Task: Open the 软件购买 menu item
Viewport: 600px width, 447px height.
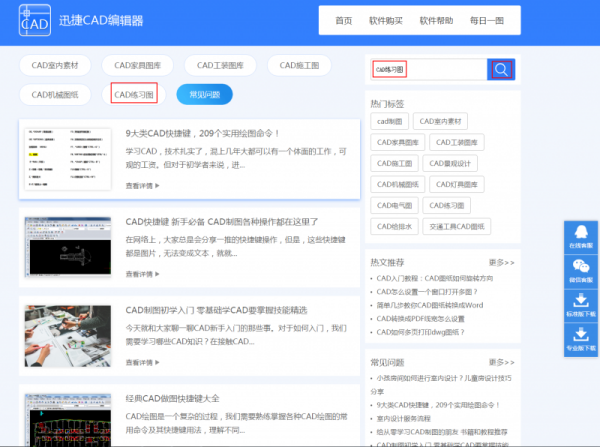Action: [384, 21]
